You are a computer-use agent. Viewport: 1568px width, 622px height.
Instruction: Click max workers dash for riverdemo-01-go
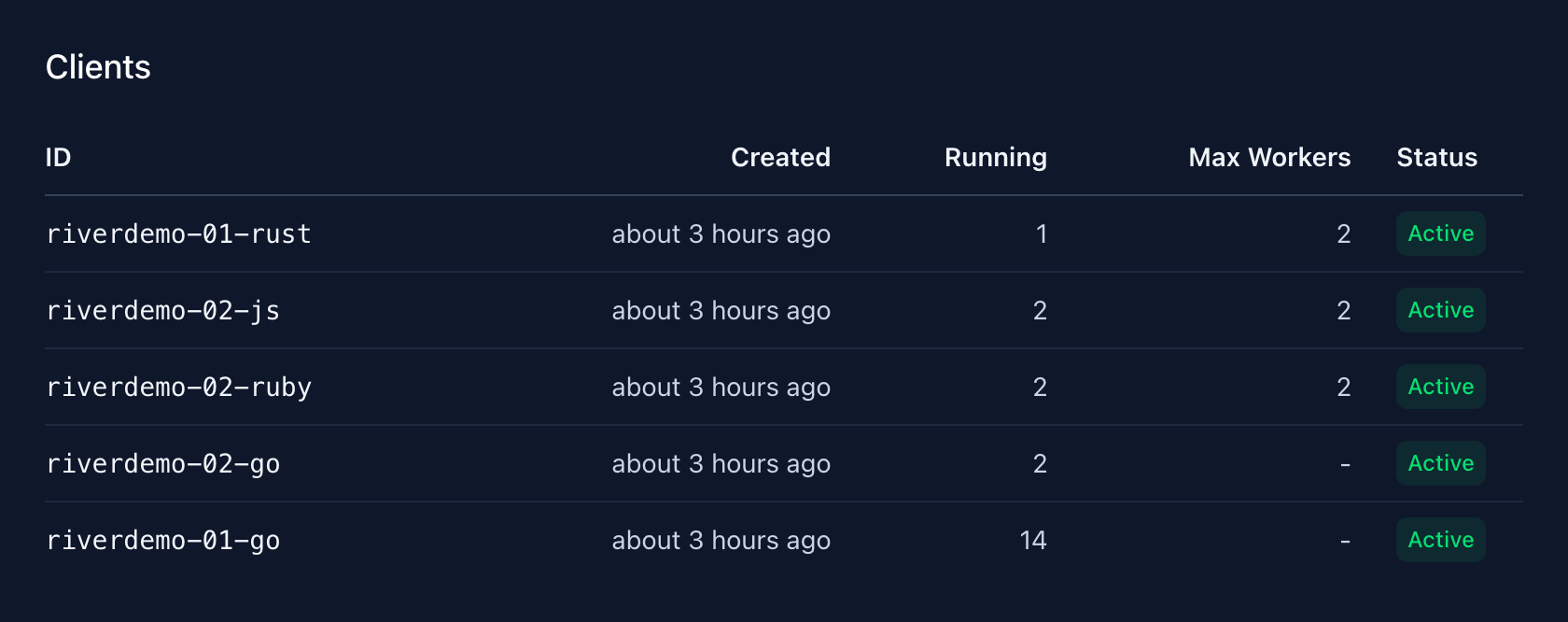[1345, 541]
